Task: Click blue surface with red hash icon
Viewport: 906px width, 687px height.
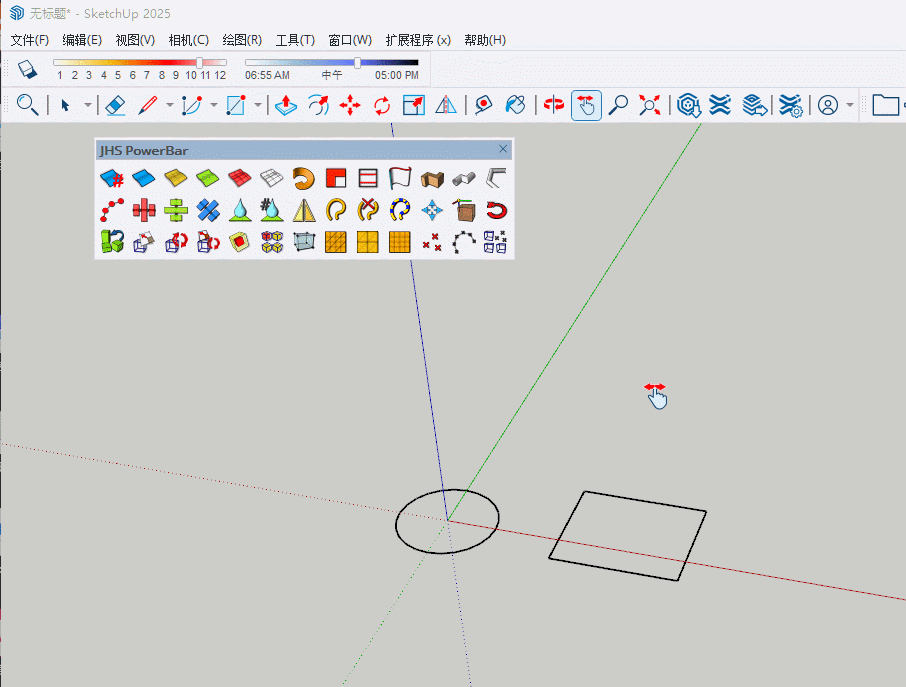Action: click(112, 179)
